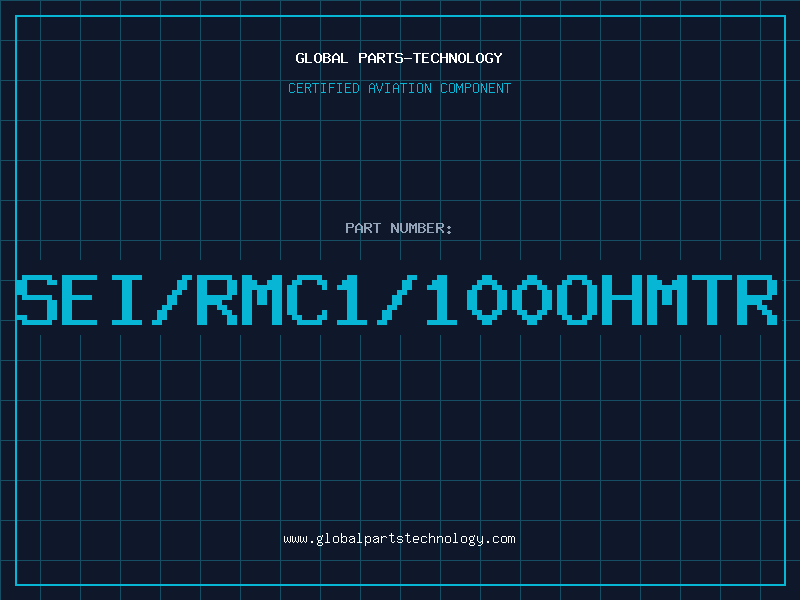
Task: Click the letter S starting the part number
Action: point(37,300)
